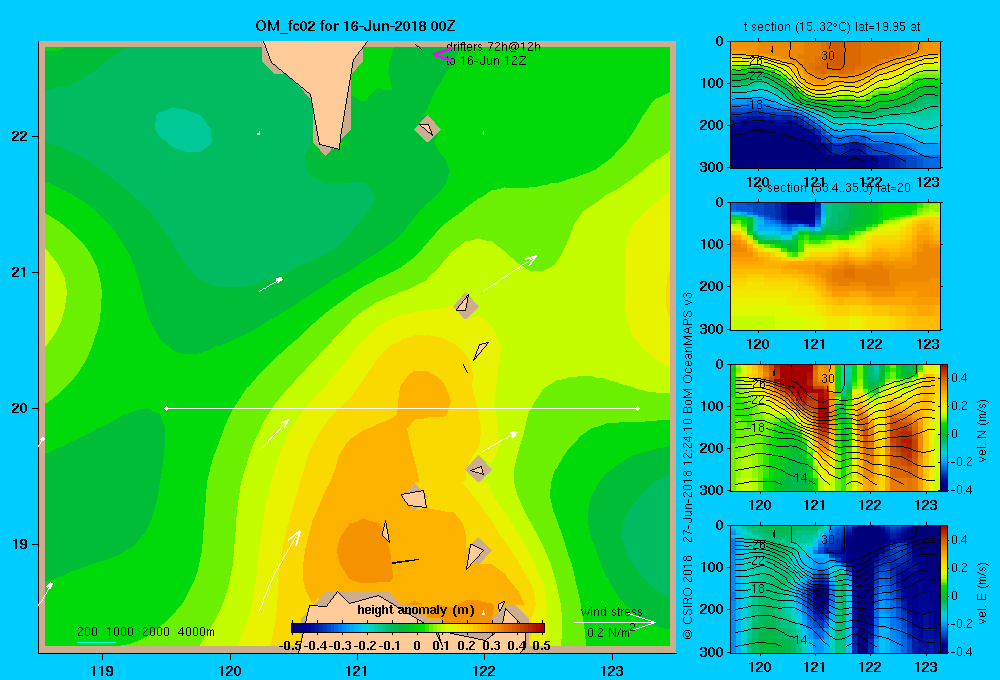
Task: Click the map title OM_fc02 for 16-Jun-2018 00Z
Action: coord(355,26)
